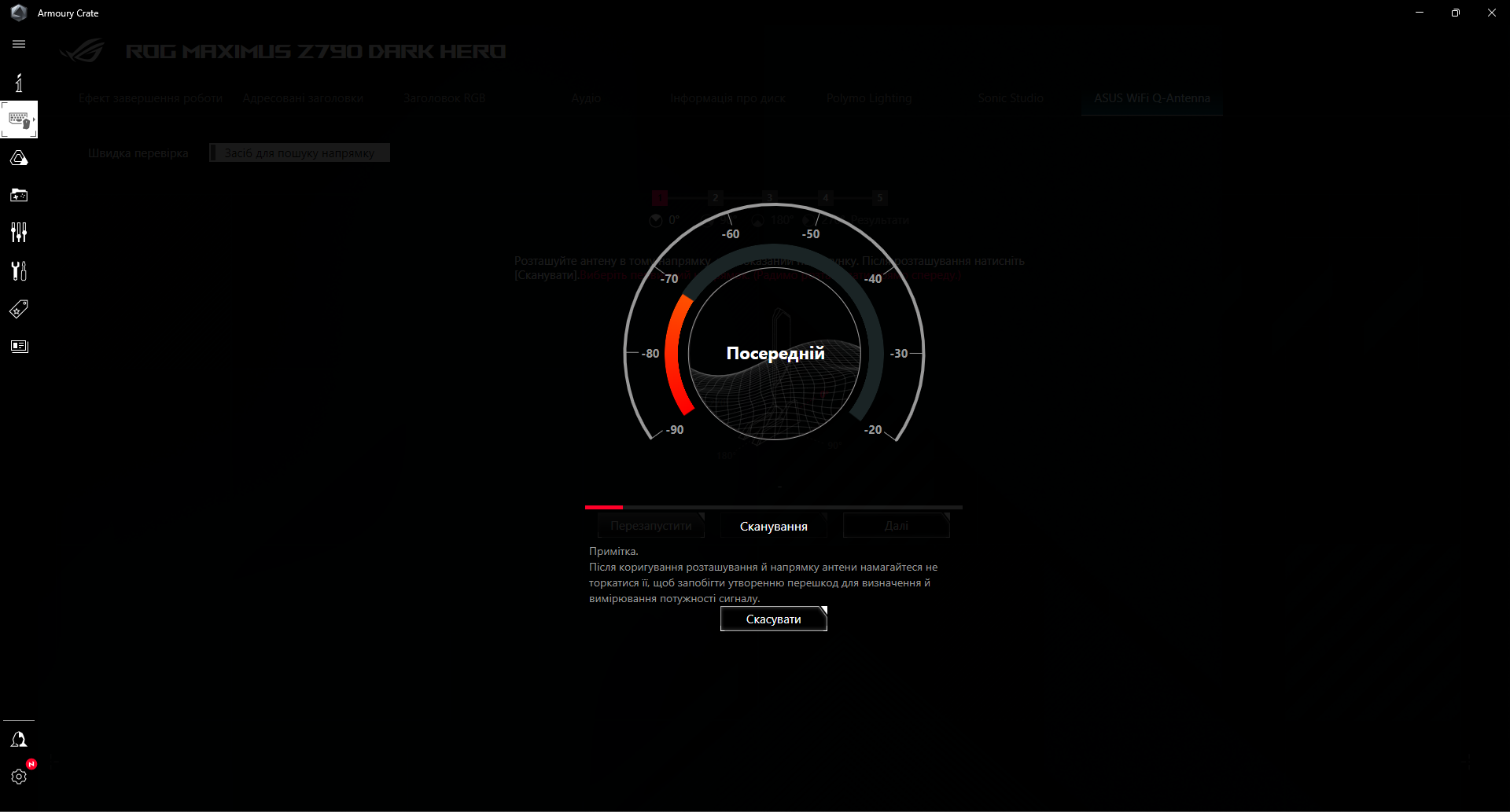The width and height of the screenshot is (1510, 812).
Task: Open the lighting effects sliders panel
Action: (x=19, y=232)
